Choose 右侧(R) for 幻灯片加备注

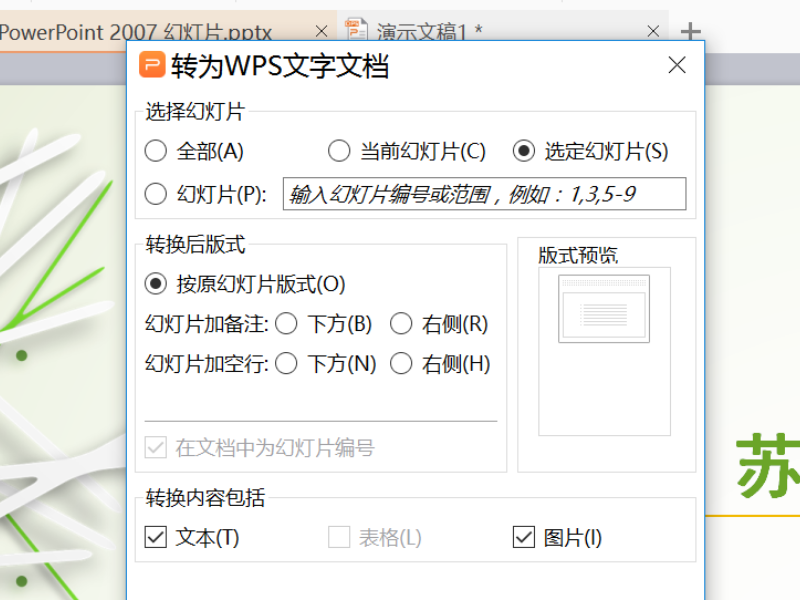[x=401, y=324]
